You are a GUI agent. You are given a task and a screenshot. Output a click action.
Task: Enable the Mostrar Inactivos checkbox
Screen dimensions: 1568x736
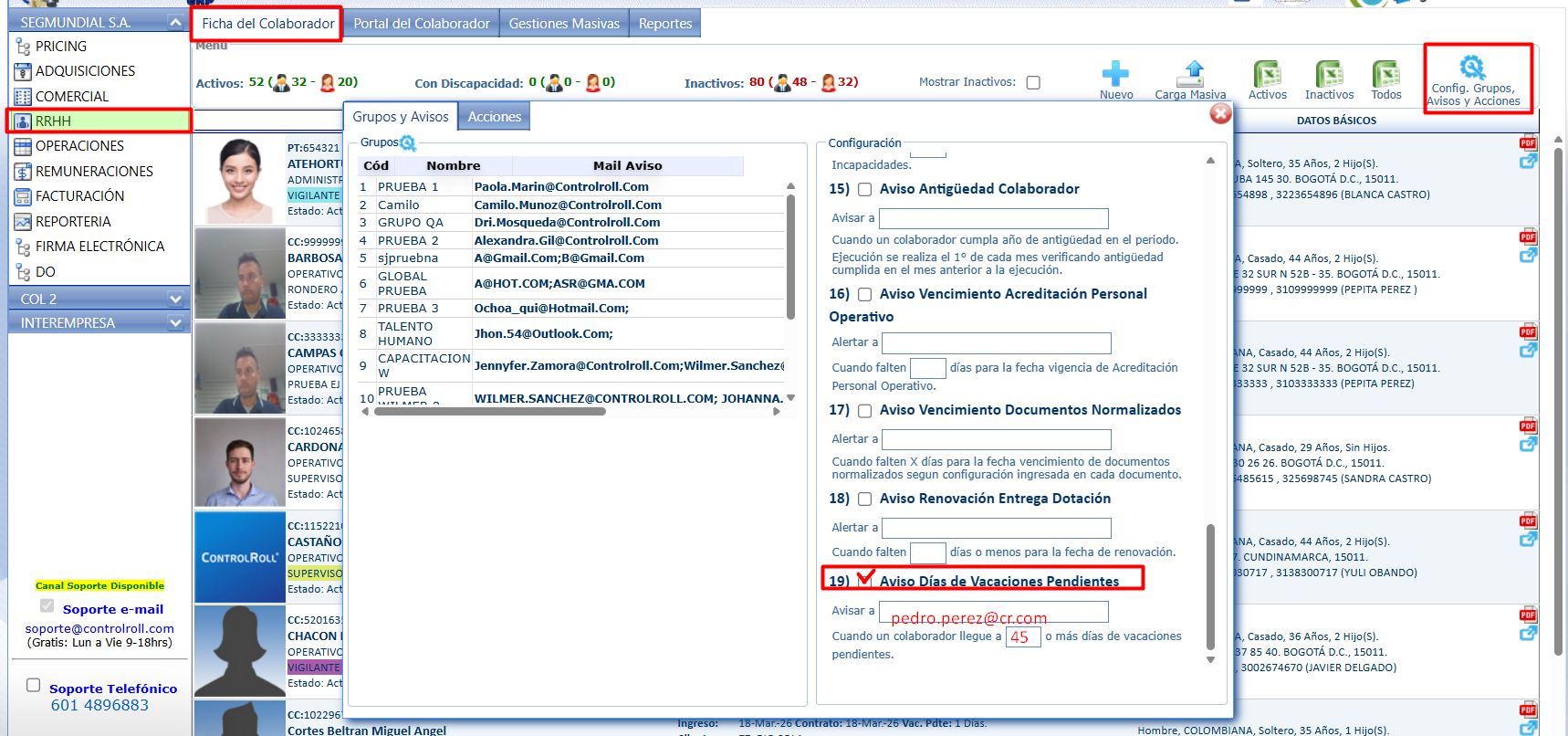click(x=1033, y=82)
